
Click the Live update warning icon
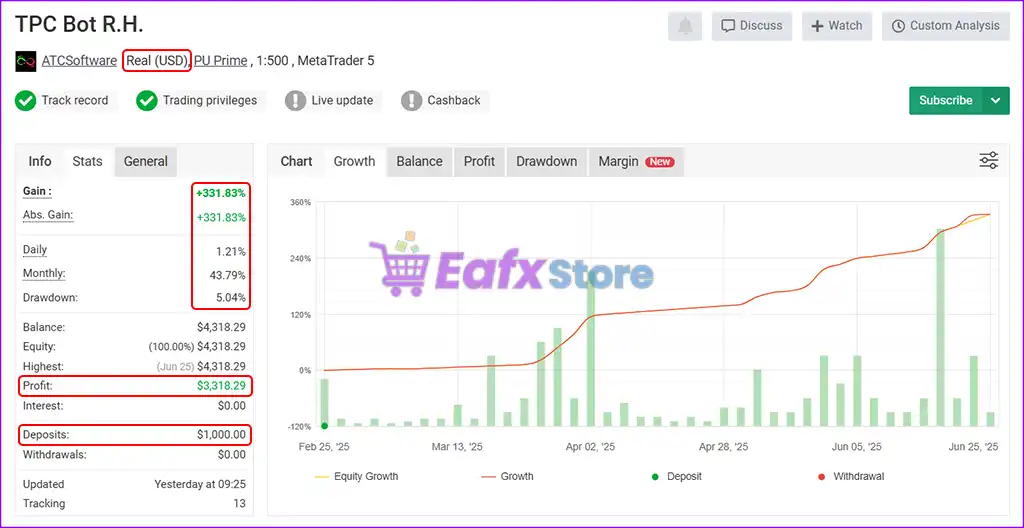295,101
